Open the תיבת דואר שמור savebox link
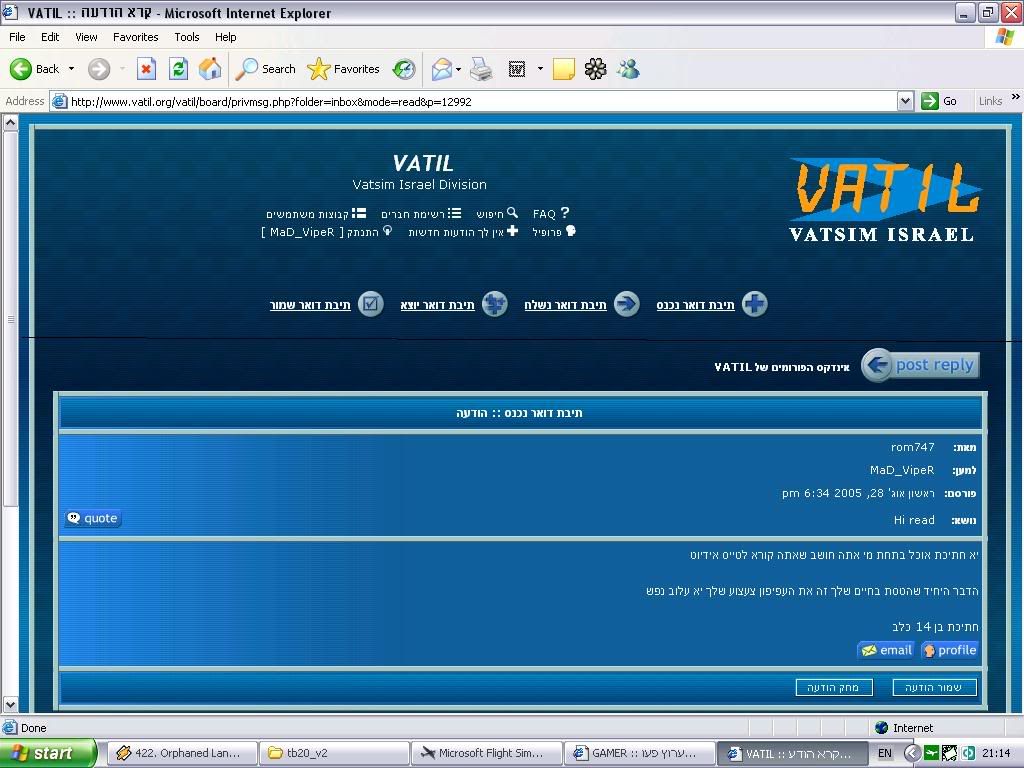This screenshot has width=1024, height=768. tap(310, 305)
